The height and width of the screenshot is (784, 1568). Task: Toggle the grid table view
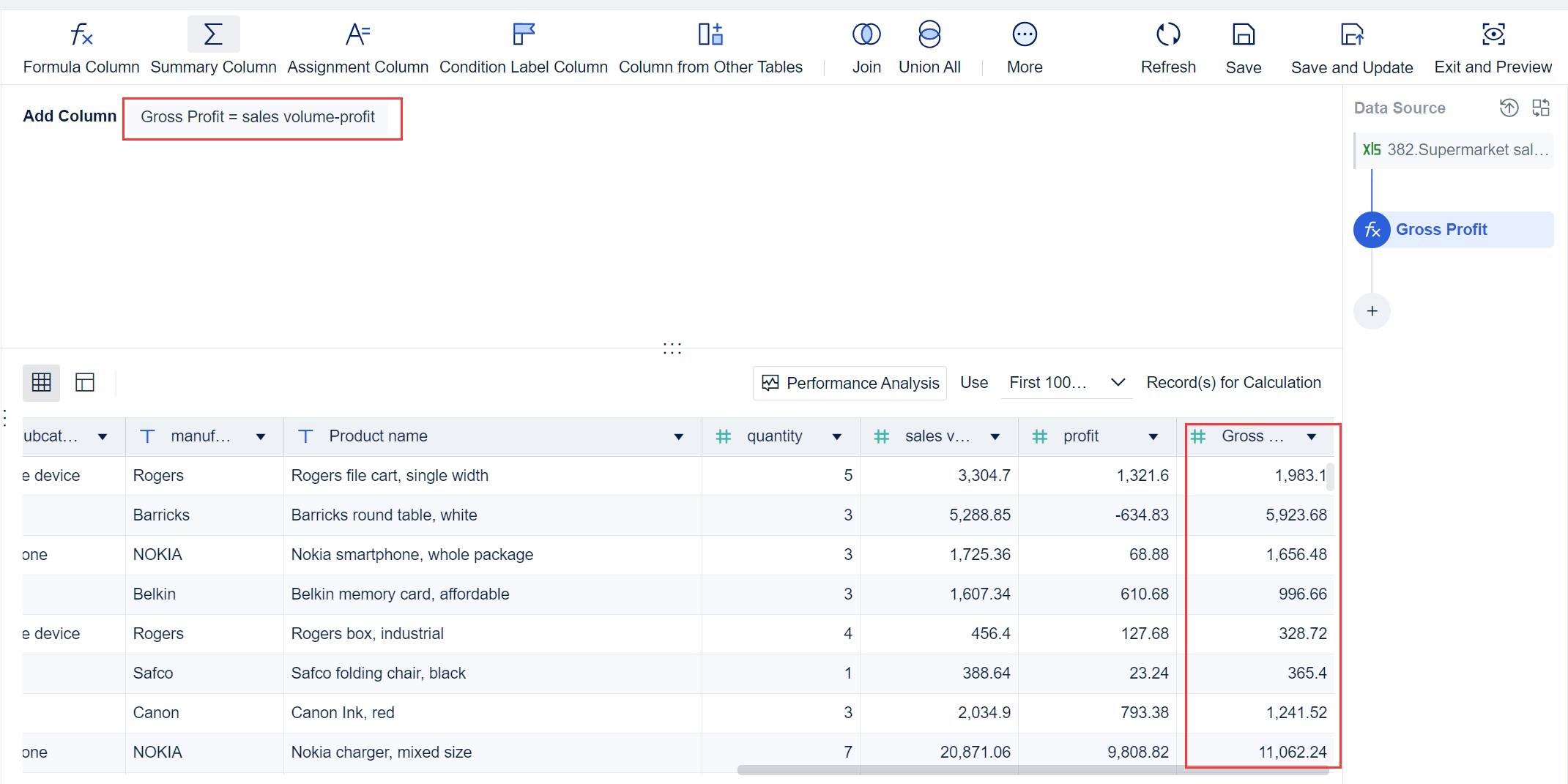[x=41, y=382]
